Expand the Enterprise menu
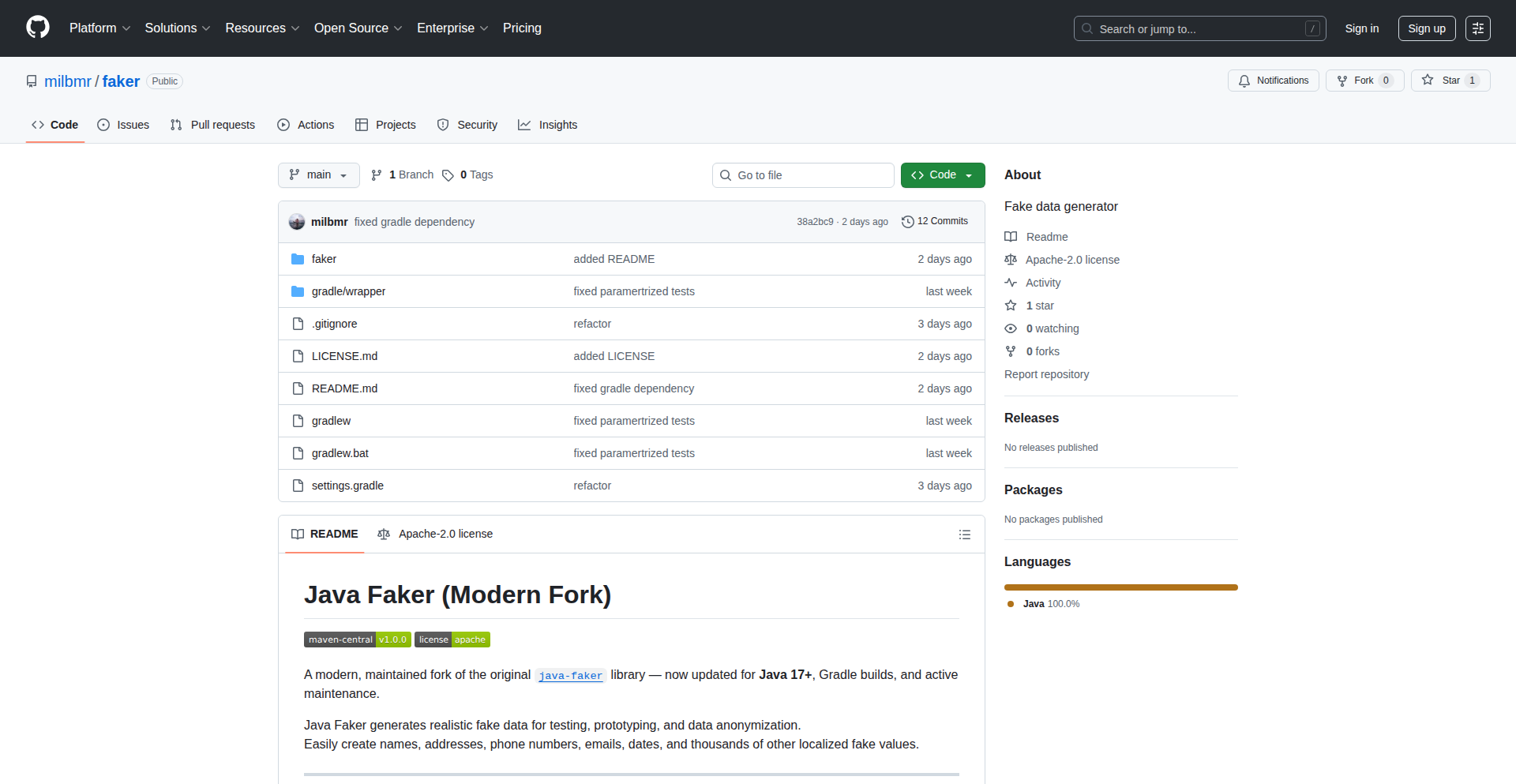 point(452,28)
